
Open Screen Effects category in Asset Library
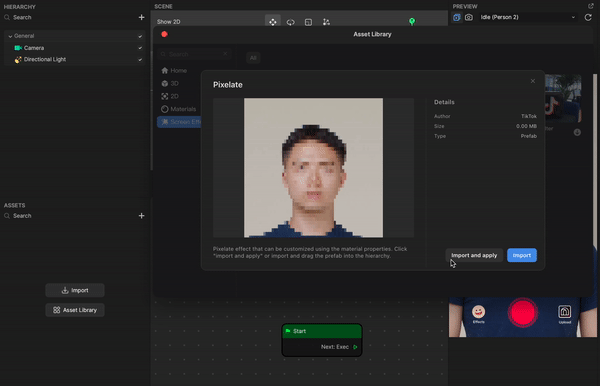(x=179, y=122)
